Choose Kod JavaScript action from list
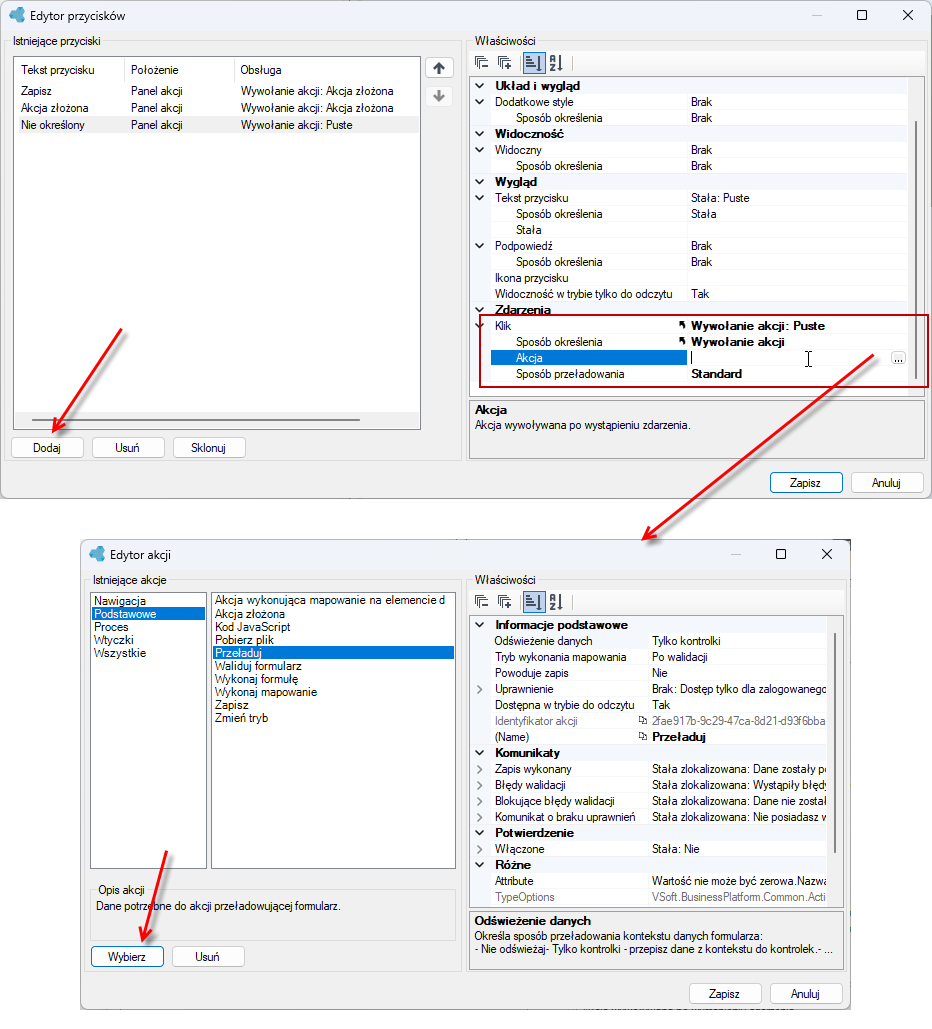Screen dimensions: 932x1029 [253, 627]
